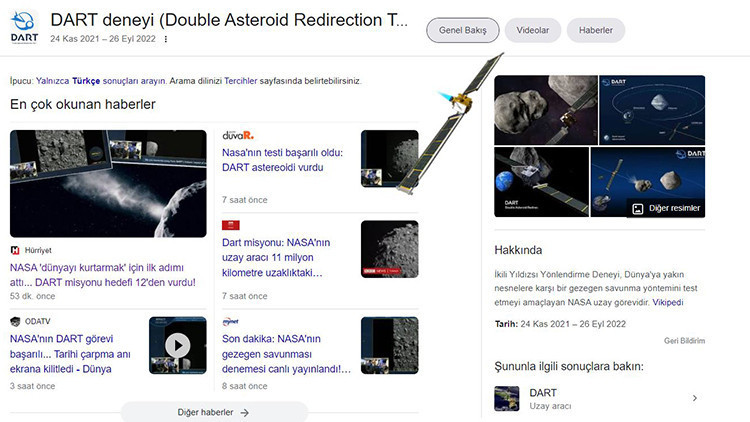Click the ODATV source icon
Image resolution: width=750 pixels, height=422 pixels.
[x=16, y=321]
